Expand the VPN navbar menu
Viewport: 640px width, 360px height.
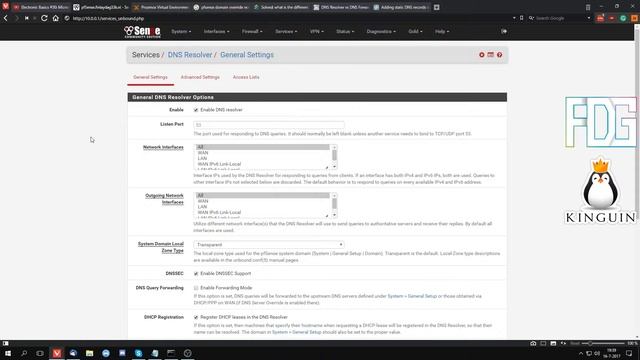[x=316, y=31]
